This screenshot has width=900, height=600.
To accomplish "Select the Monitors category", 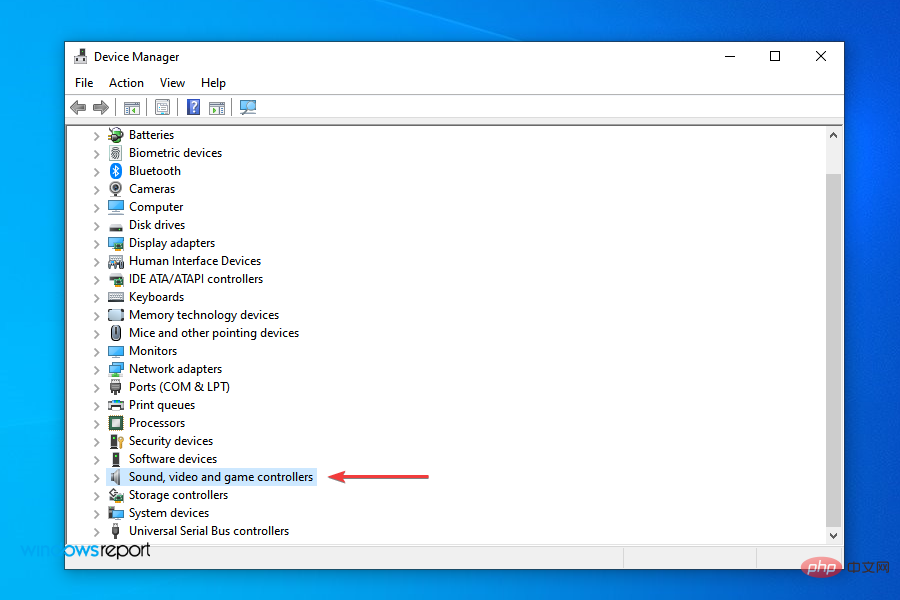I will [152, 350].
